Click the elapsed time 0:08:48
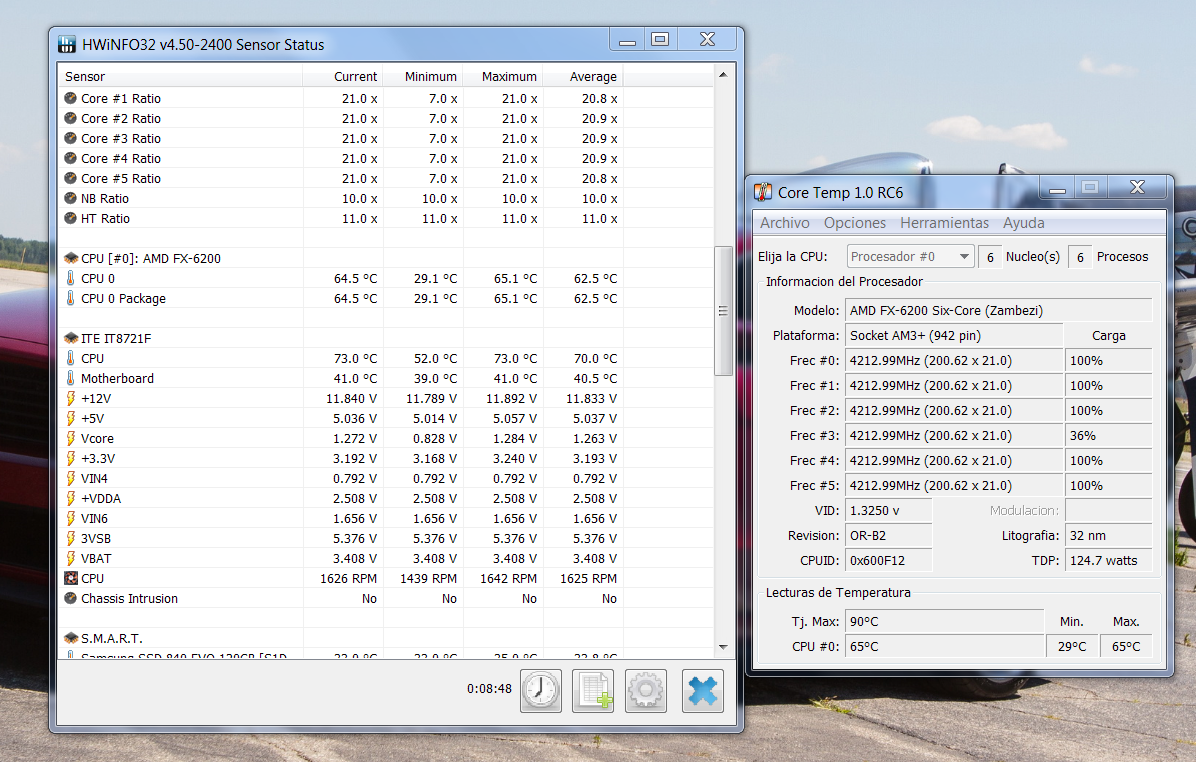Viewport: 1196px width, 762px height. tap(489, 689)
